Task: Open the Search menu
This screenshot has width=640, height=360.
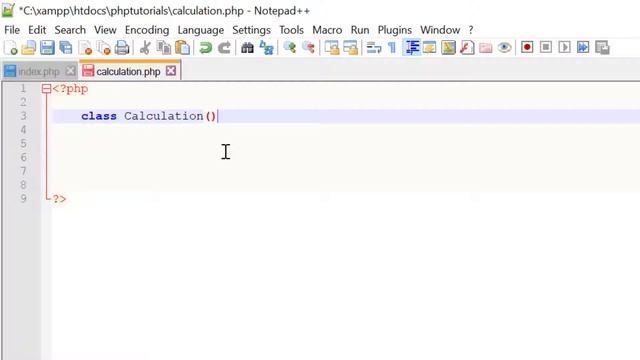Action: click(x=70, y=30)
